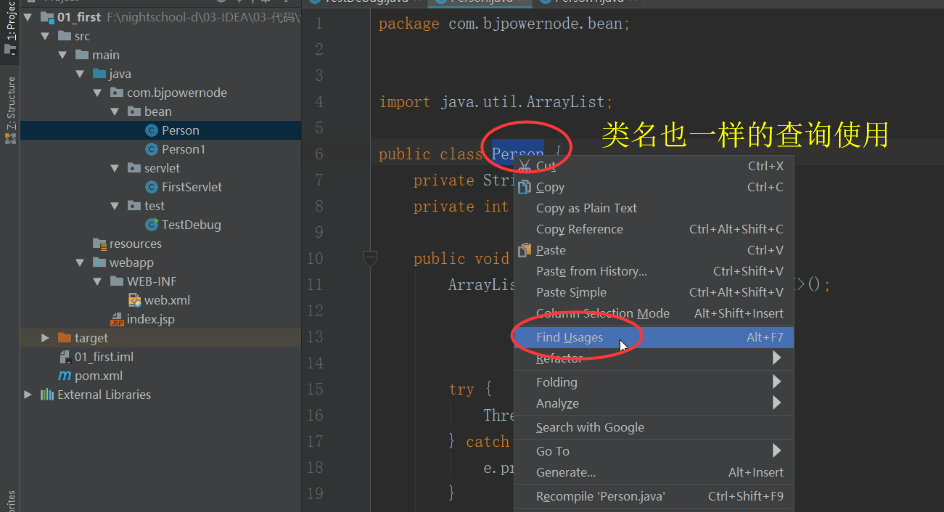Click the try keyword on line 15
This screenshot has height=512, width=944.
(461, 390)
